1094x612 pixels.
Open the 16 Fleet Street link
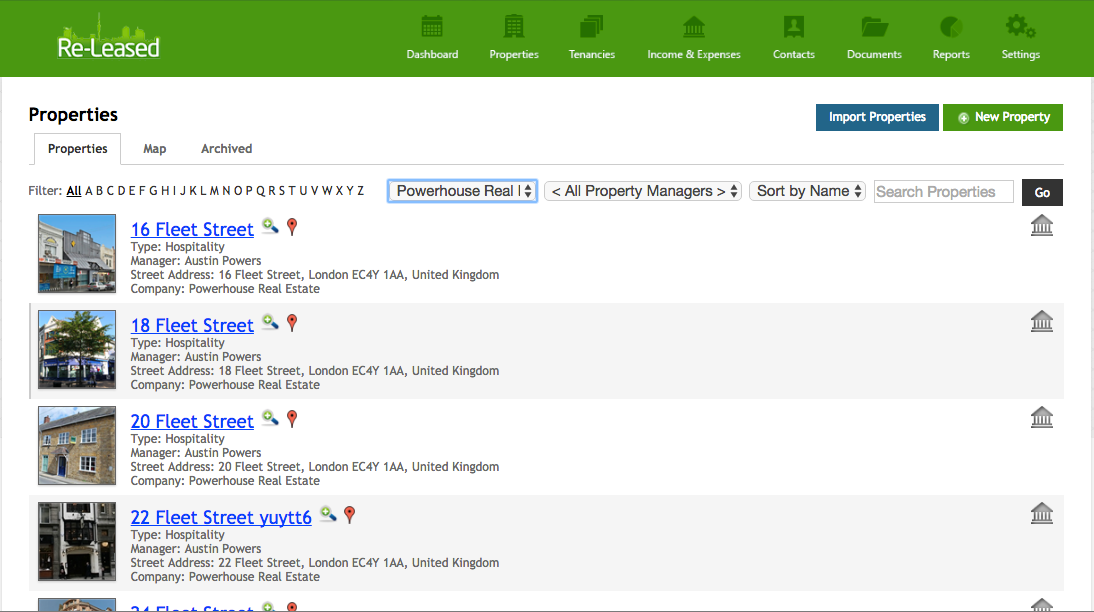point(192,229)
